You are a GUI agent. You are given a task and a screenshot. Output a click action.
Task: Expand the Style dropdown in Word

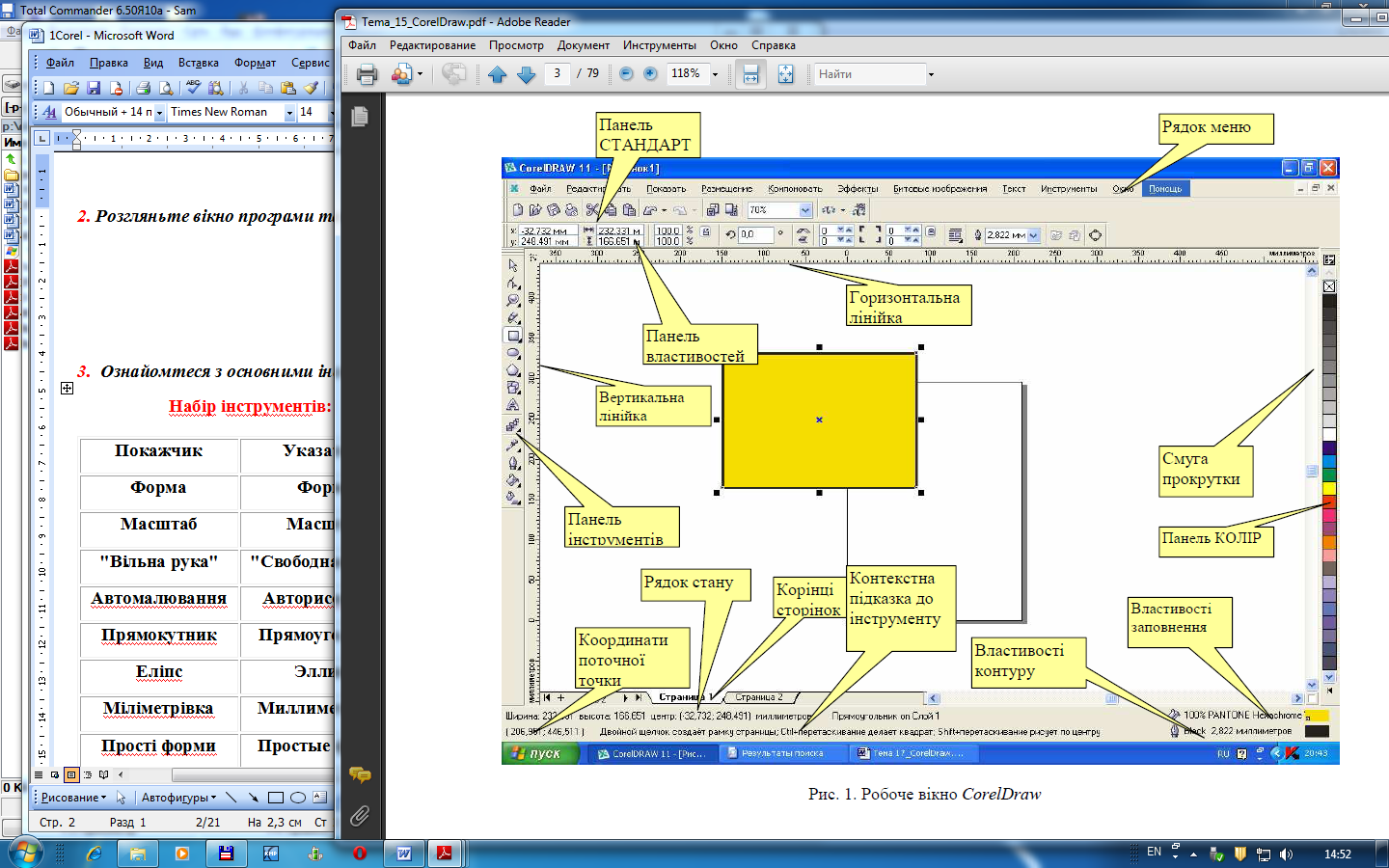click(x=159, y=113)
